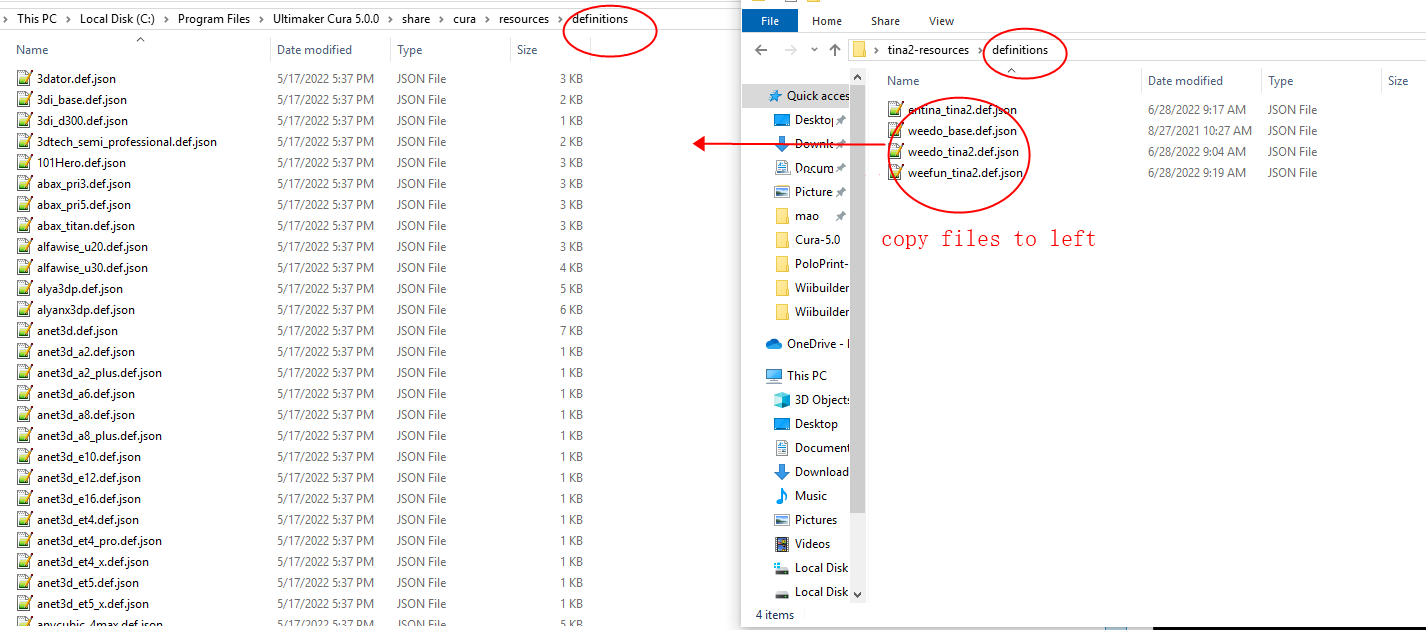The image size is (1426, 630).
Task: Open Videos from the navigation pane
Action: coord(812,544)
